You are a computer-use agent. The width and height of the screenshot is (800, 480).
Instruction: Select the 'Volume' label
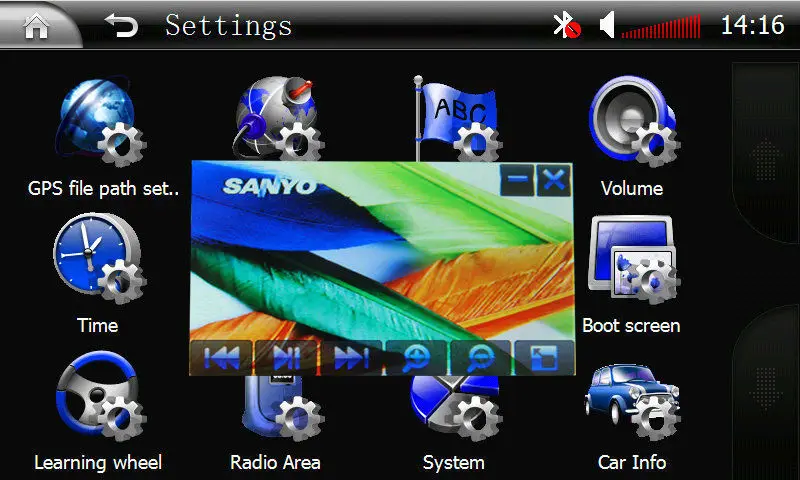tap(632, 188)
